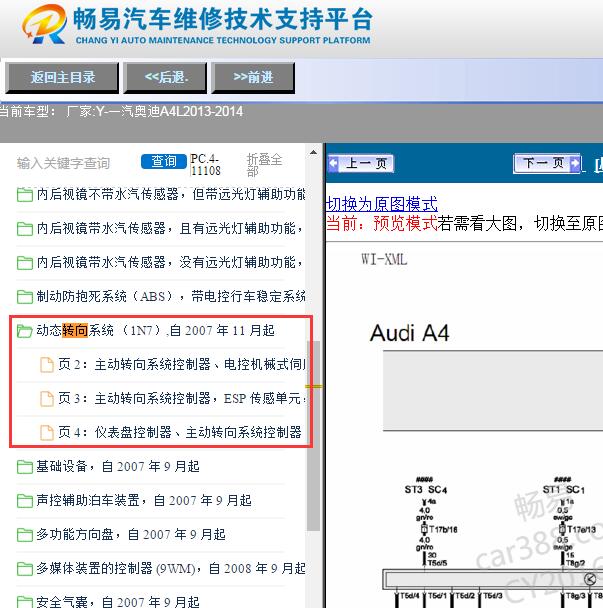Open folder 内后视镜带水汽传感器，且有远光灯辅助功能
This screenshot has height=608, width=603.
tap(169, 228)
